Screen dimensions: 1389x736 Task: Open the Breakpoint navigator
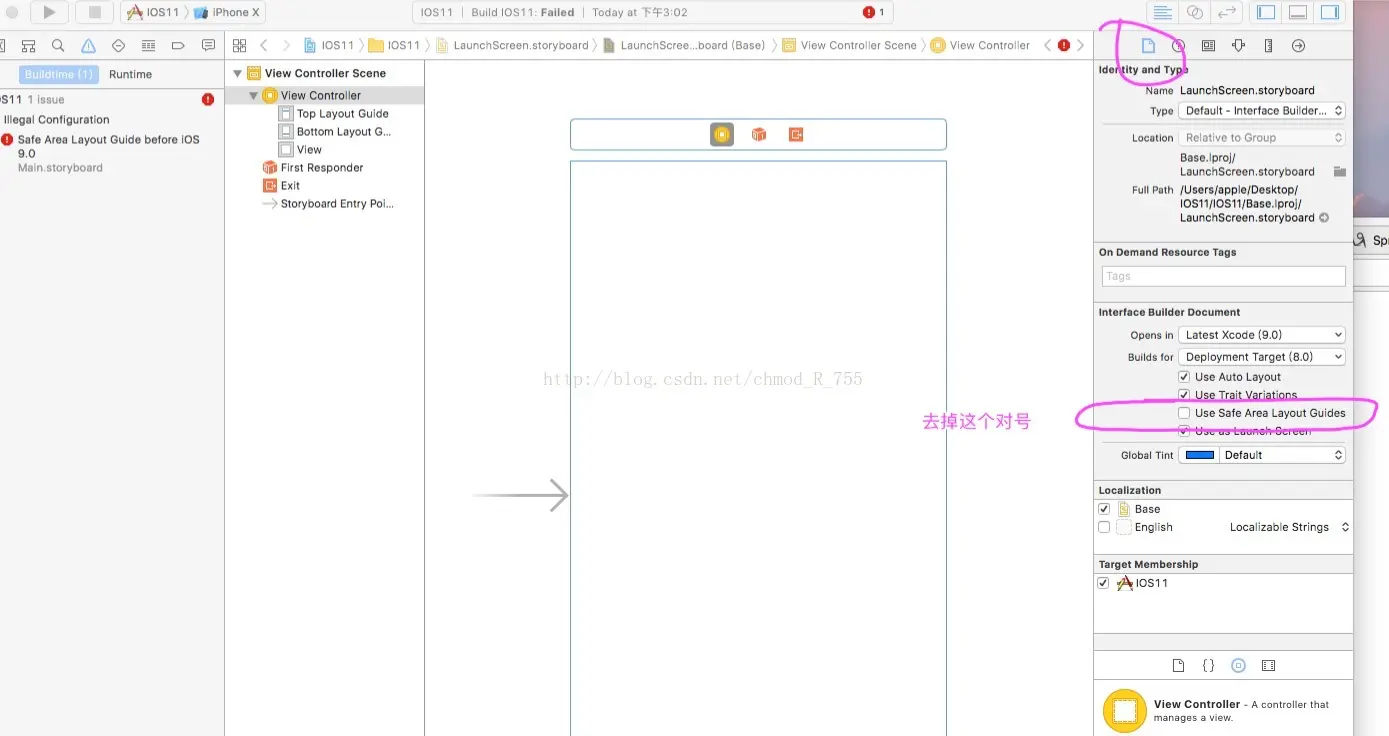[x=178, y=46]
